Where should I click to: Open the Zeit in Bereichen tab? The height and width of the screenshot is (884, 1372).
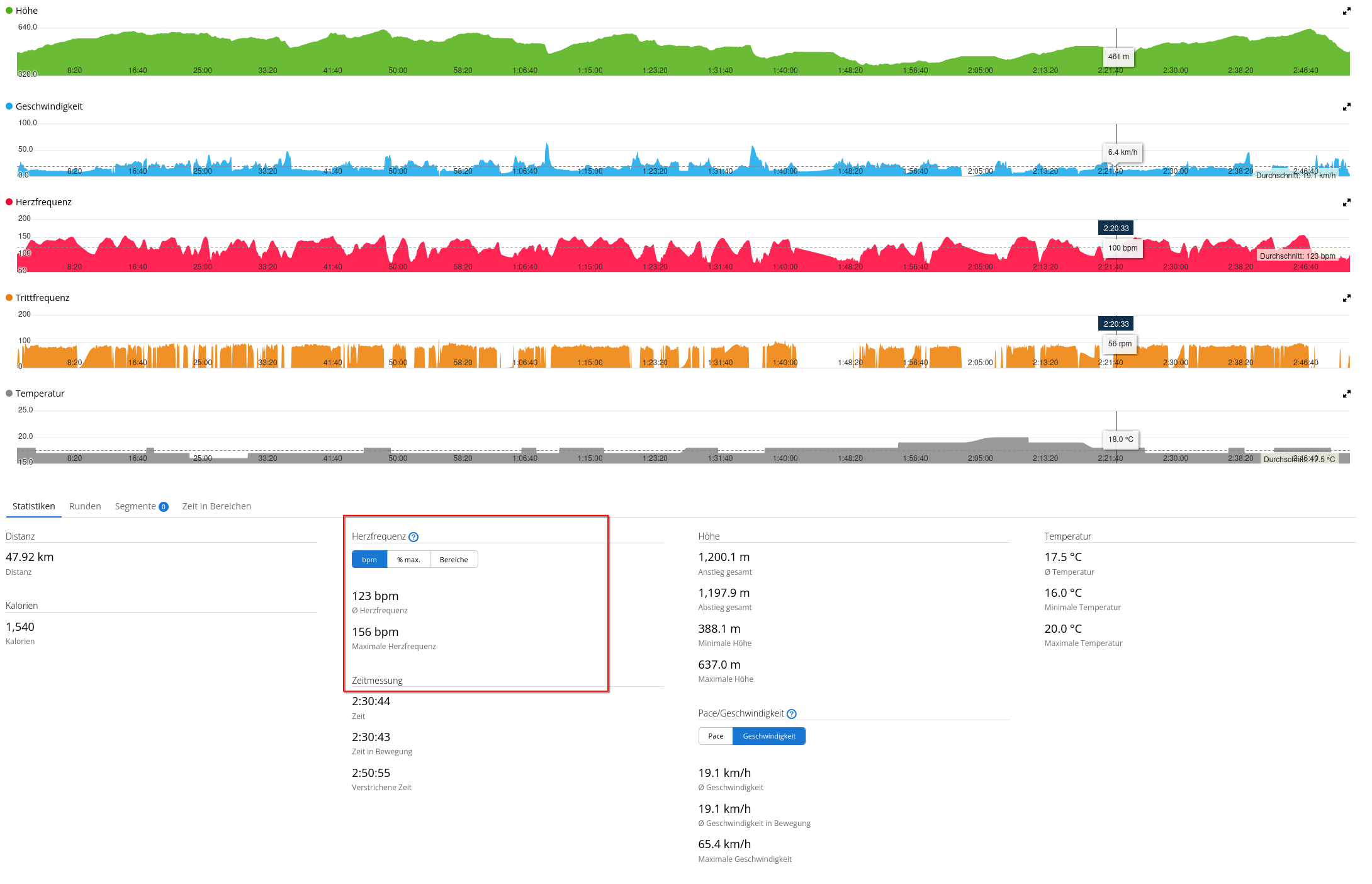216,506
